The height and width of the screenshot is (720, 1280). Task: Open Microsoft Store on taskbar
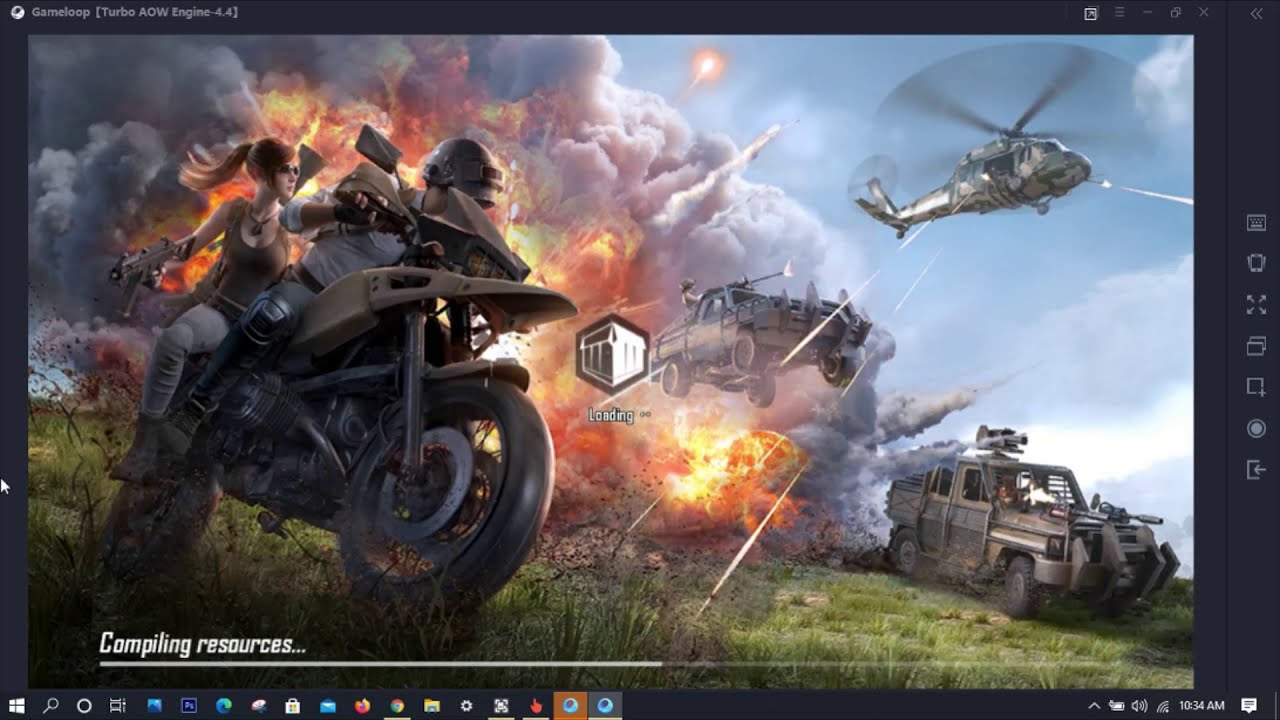[x=293, y=705]
